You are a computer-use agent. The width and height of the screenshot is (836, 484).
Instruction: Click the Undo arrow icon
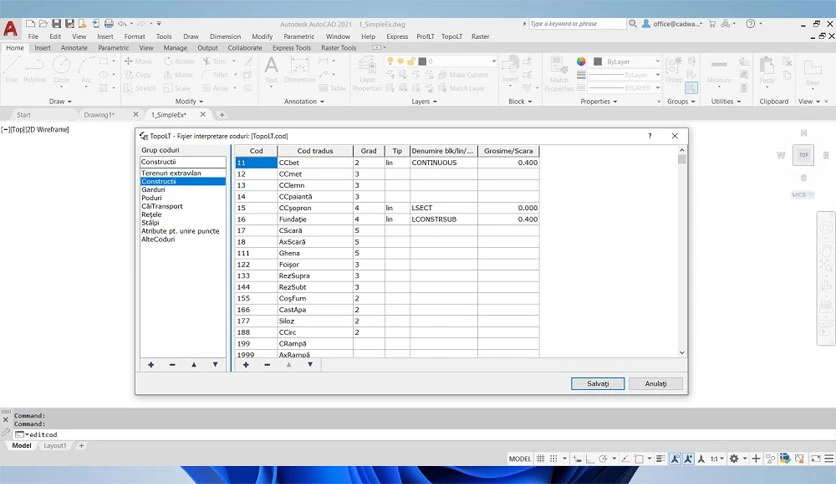[122, 23]
